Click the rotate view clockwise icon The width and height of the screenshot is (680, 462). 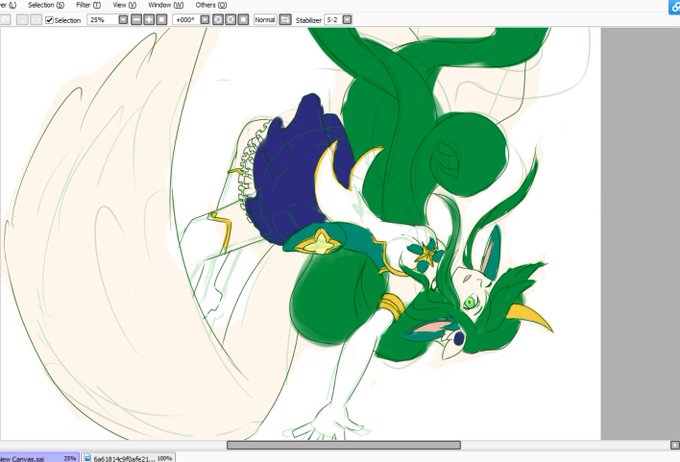pos(231,20)
